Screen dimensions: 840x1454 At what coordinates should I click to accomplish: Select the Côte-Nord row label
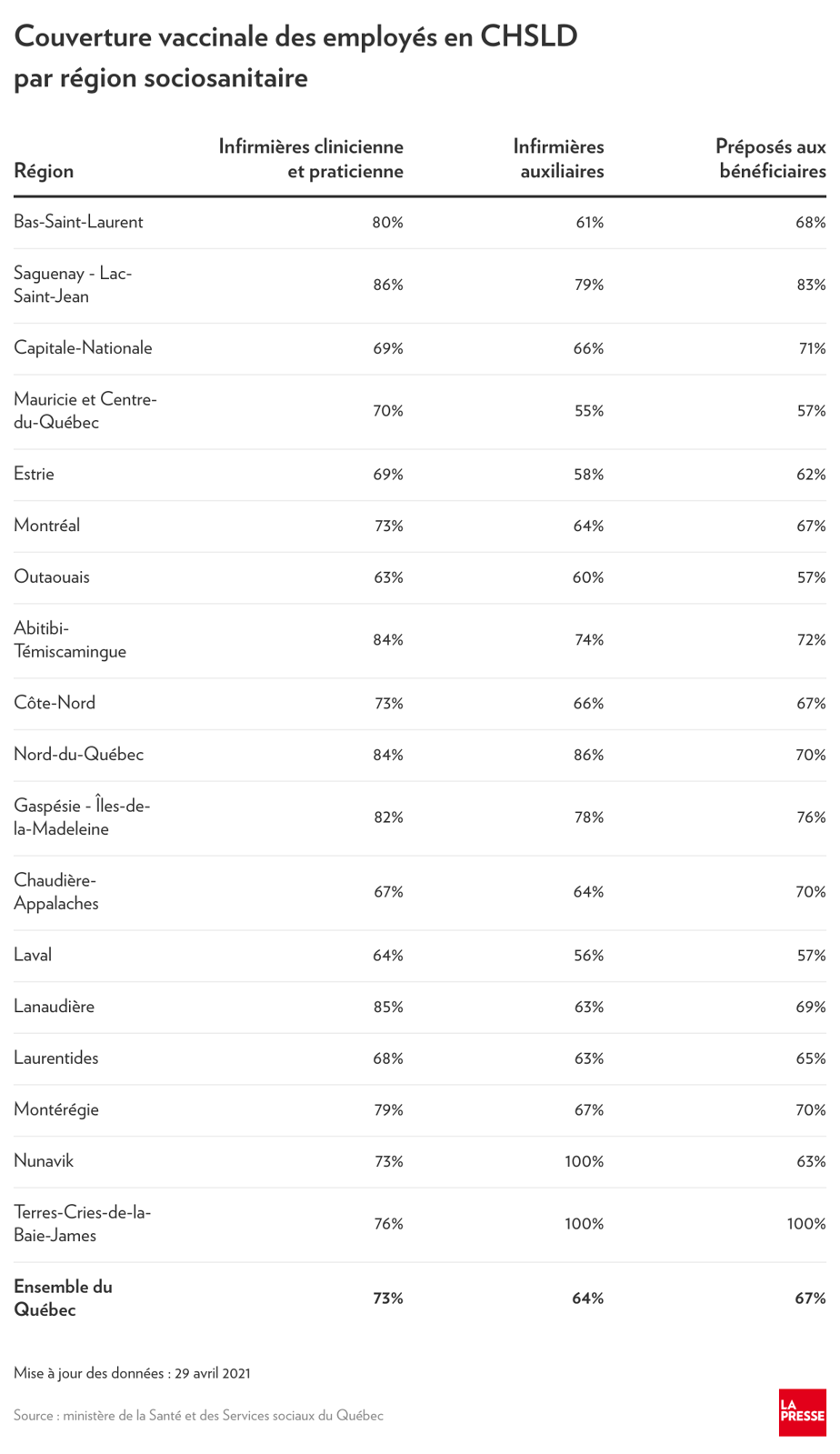(55, 703)
